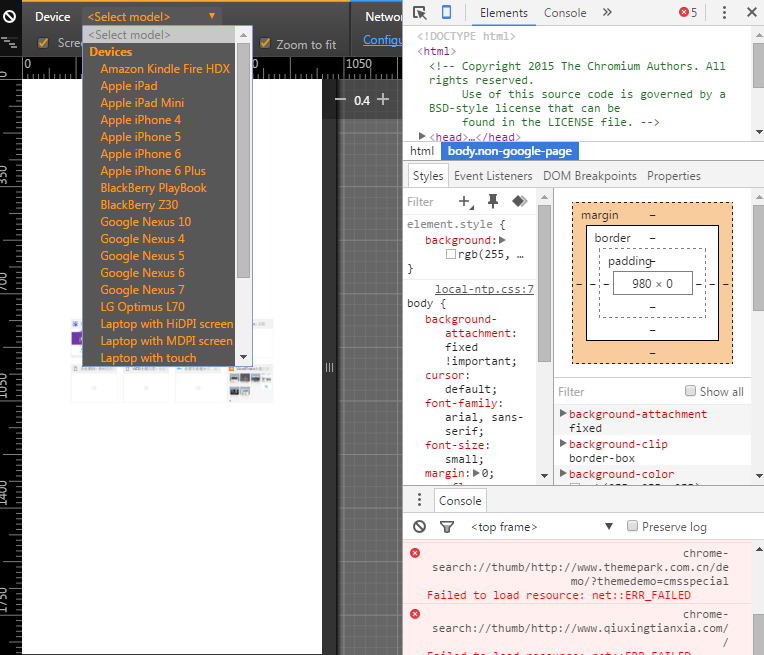764x655 pixels.
Task: Click the inspect element picker icon
Action: 420,13
